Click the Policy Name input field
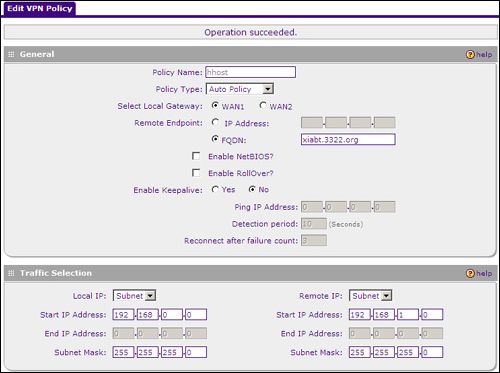Image resolution: width=500 pixels, height=373 pixels. click(x=251, y=72)
